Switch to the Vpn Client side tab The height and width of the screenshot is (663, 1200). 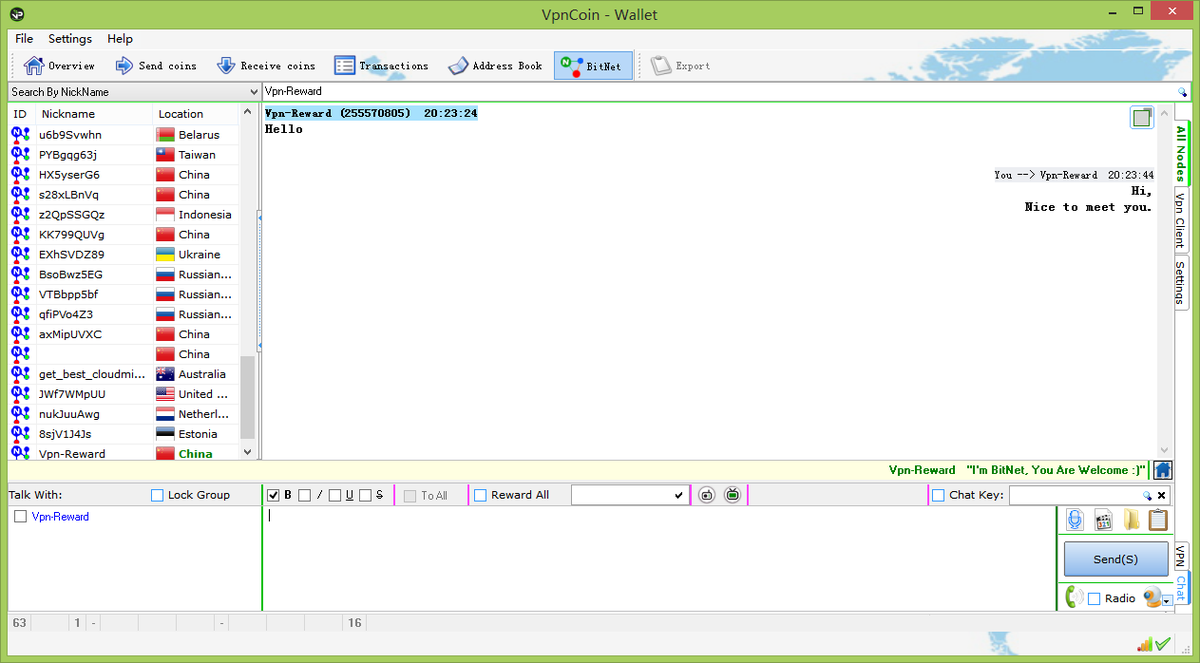click(x=1181, y=220)
